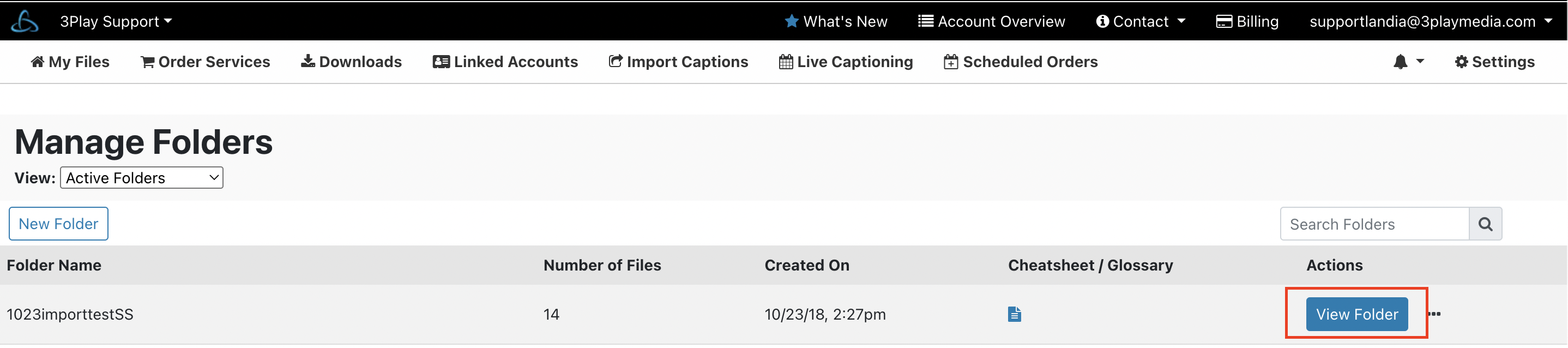Click the View Folder button
The image size is (1568, 348).
[1357, 315]
